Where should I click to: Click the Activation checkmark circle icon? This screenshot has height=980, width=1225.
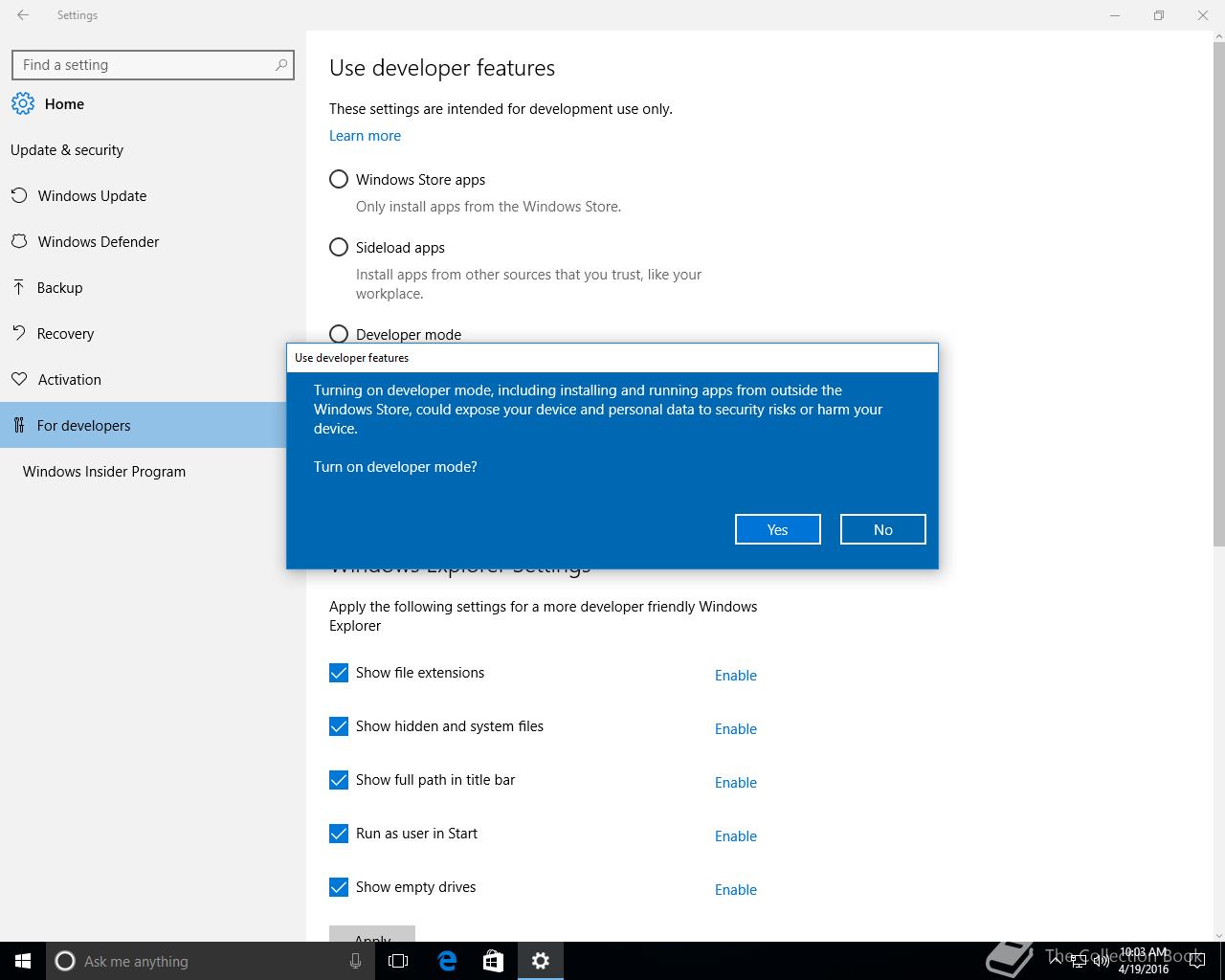click(18, 379)
